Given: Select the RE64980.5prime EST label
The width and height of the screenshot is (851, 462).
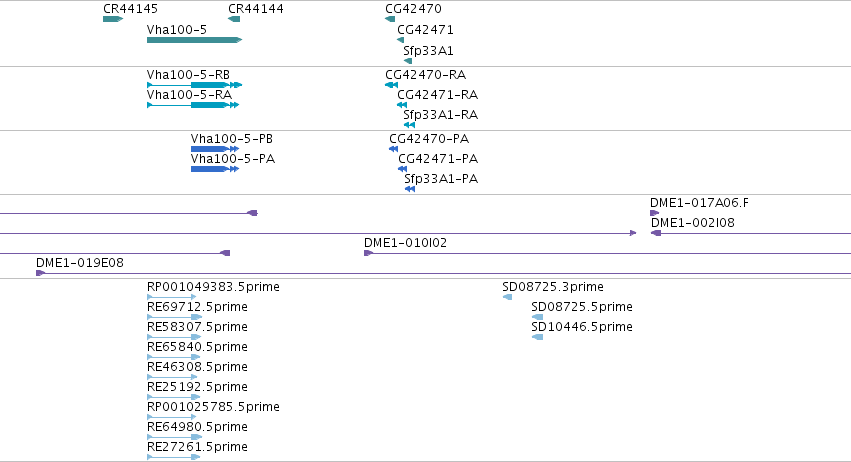Looking at the screenshot, I should [x=198, y=427].
